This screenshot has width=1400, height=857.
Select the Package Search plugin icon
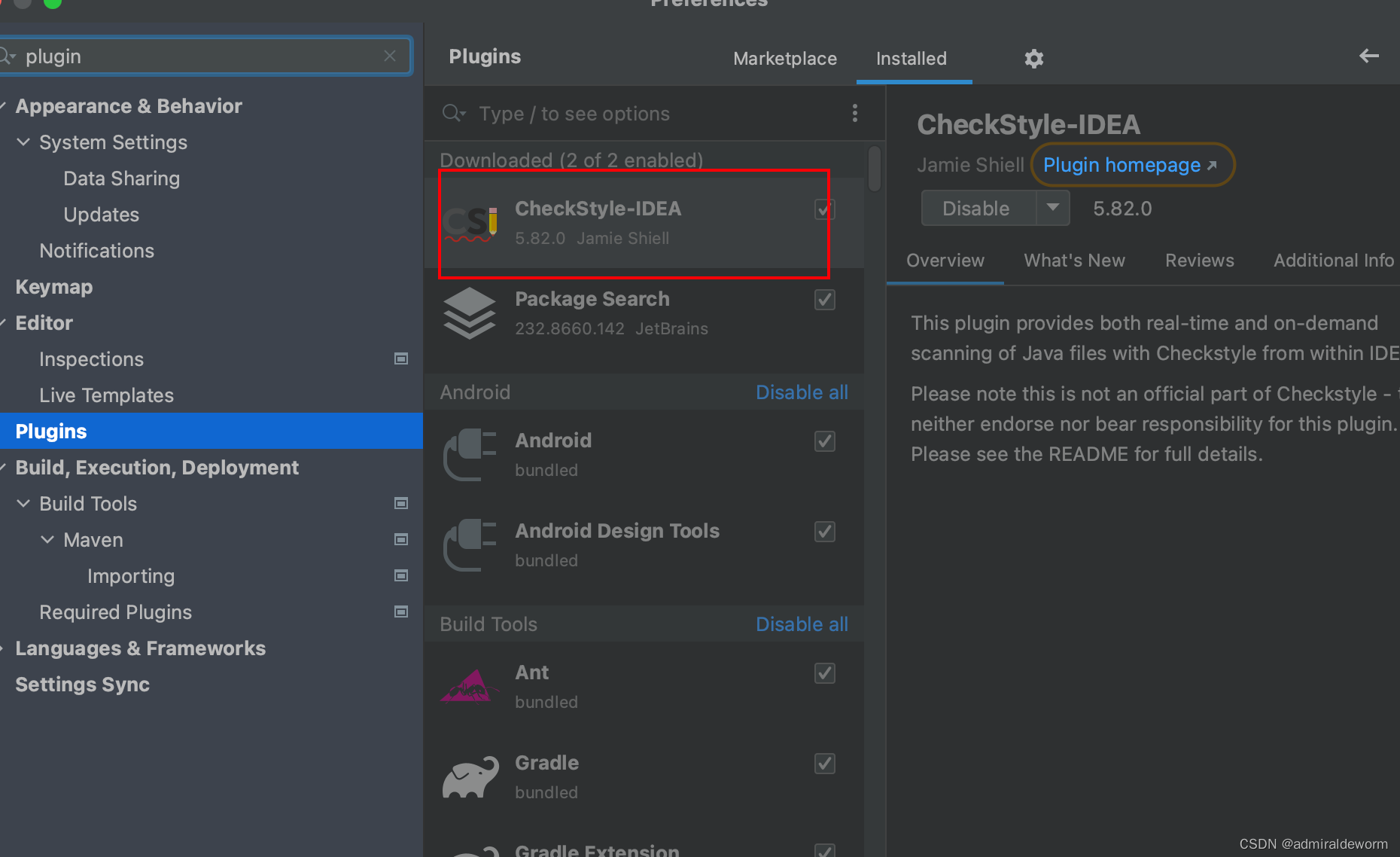[x=470, y=313]
